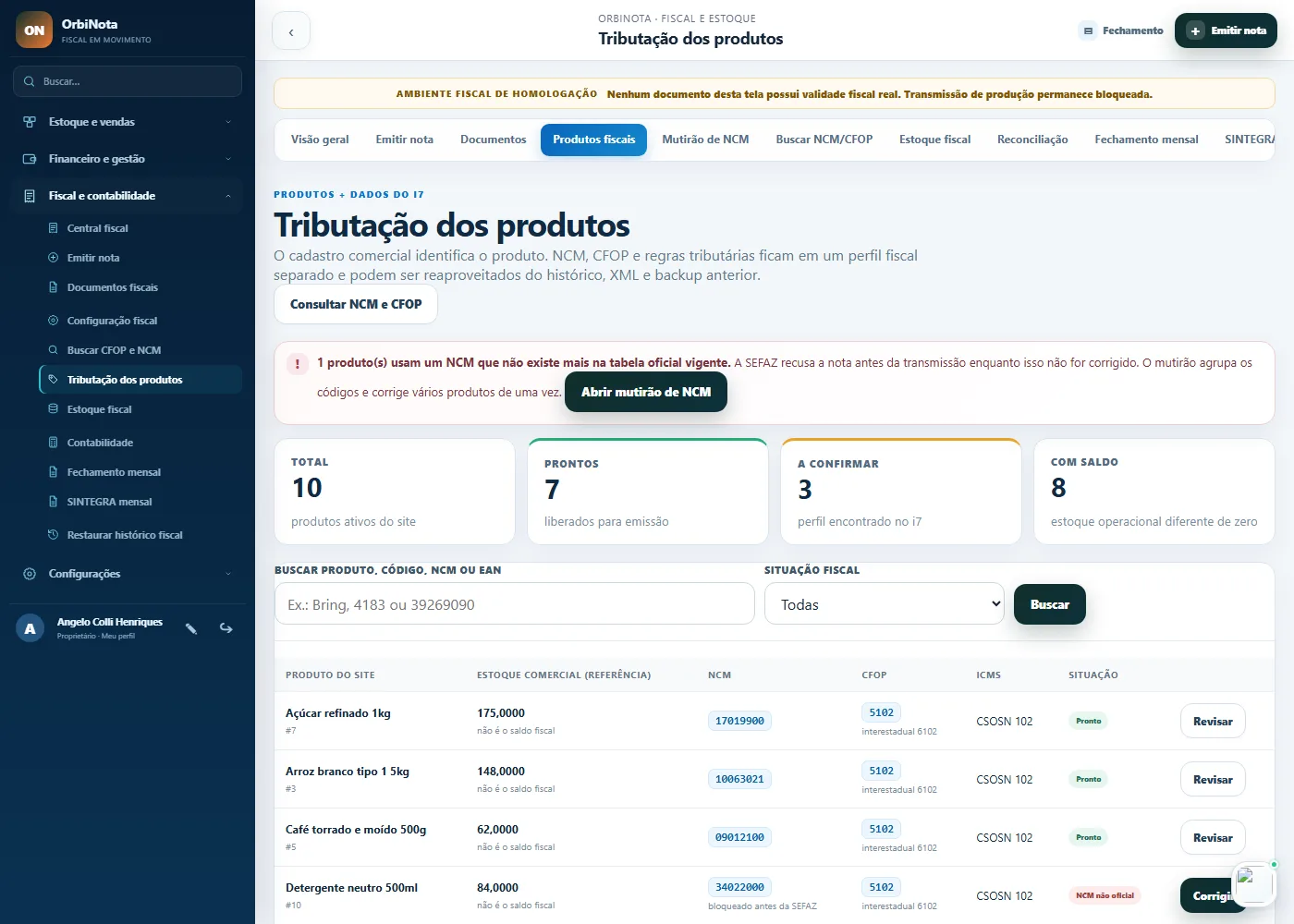Expand the Estoque e vendas menu group

coord(128,122)
